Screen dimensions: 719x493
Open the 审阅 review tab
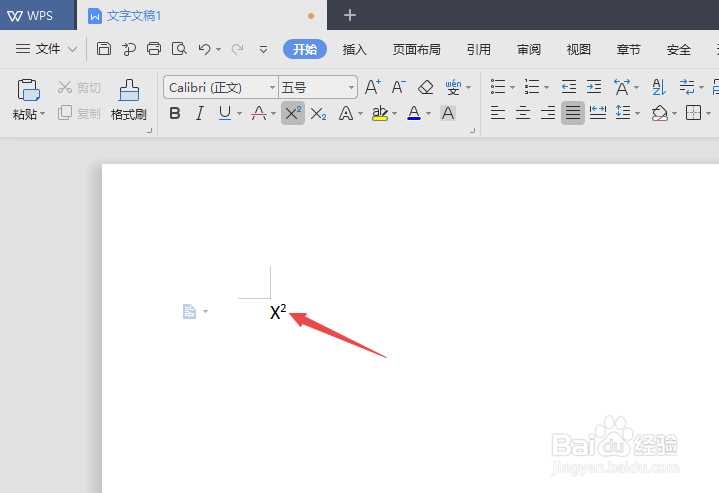click(x=529, y=50)
